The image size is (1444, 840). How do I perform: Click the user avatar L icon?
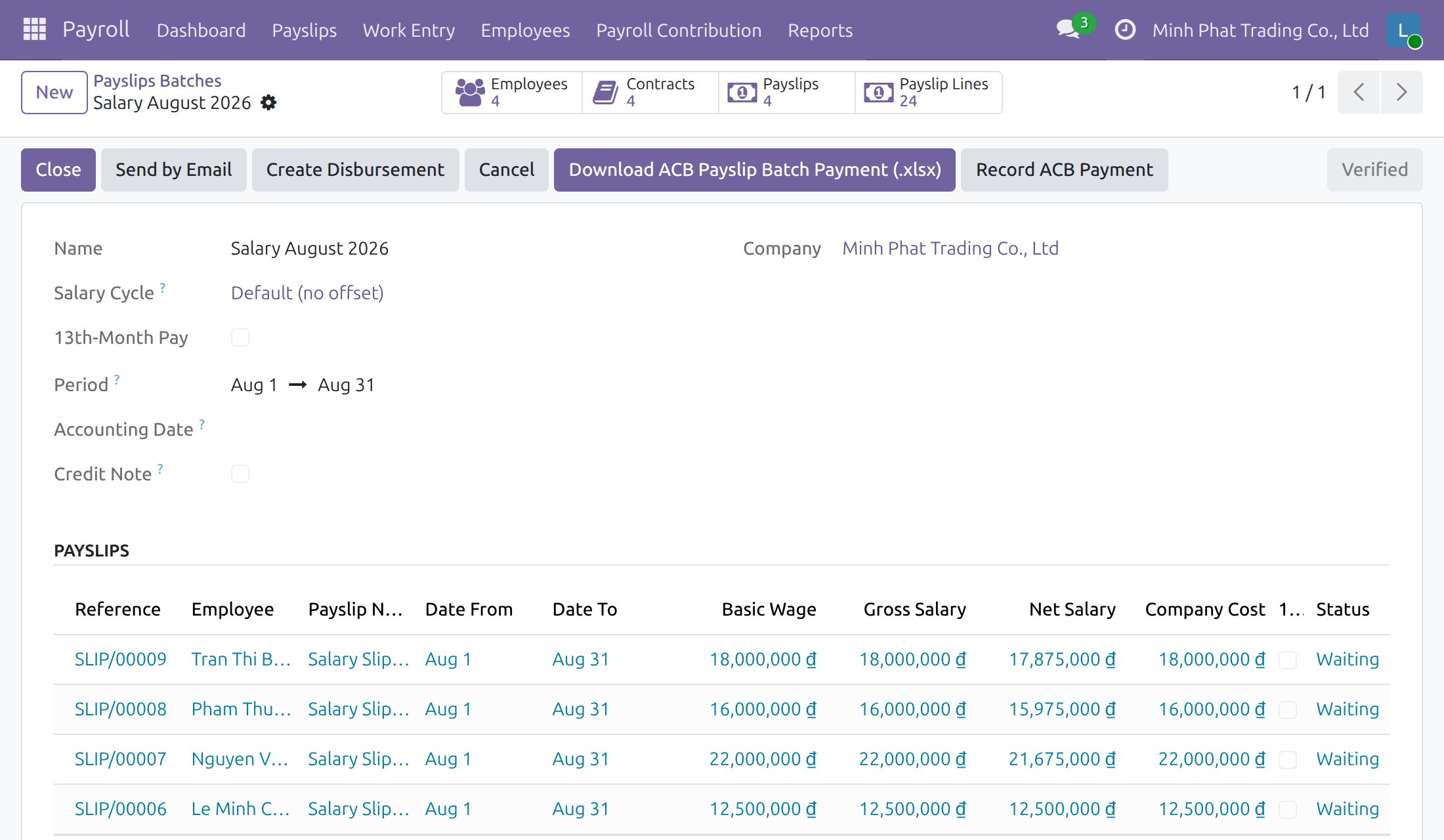[1403, 30]
